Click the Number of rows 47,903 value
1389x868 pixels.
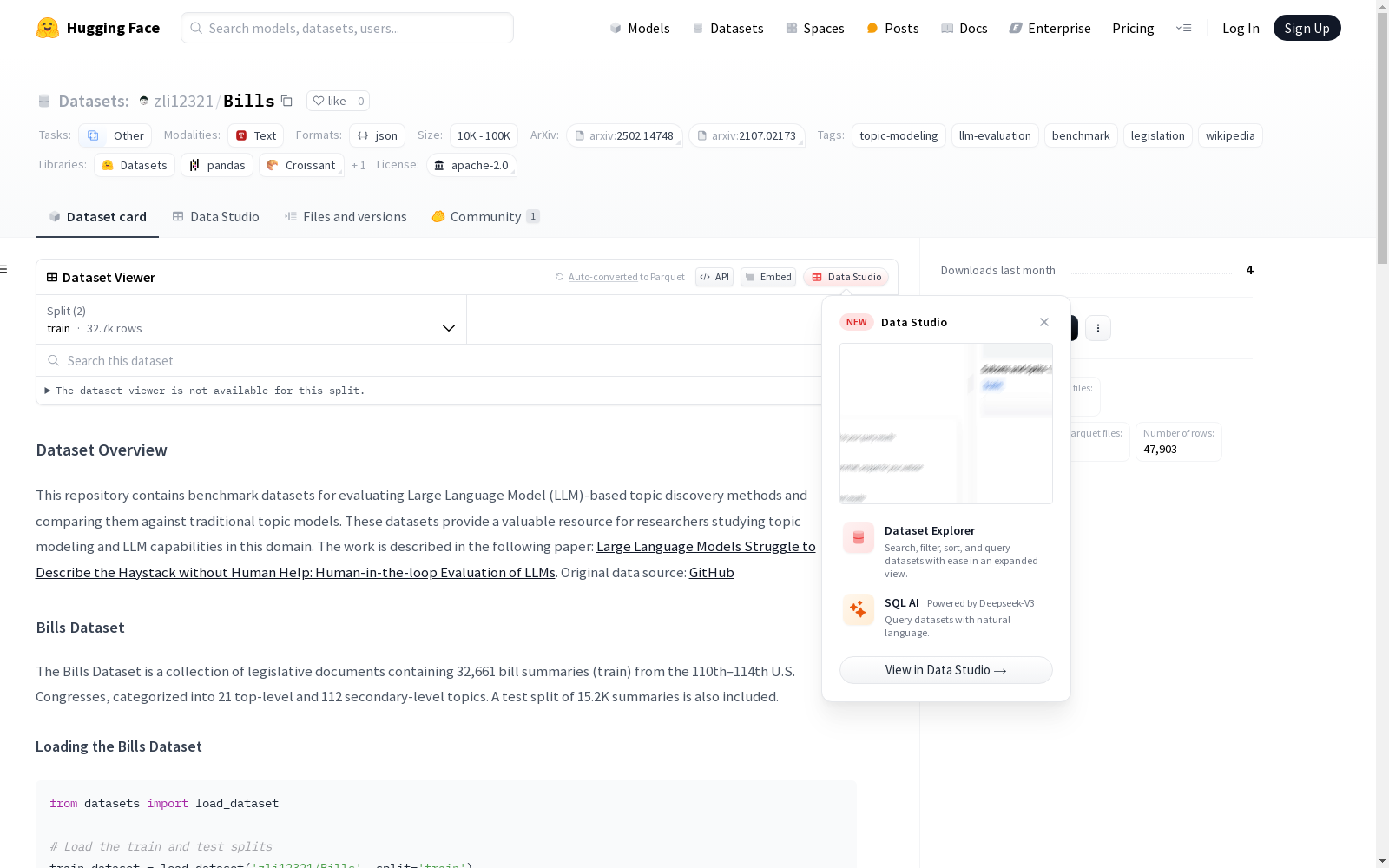click(1160, 449)
